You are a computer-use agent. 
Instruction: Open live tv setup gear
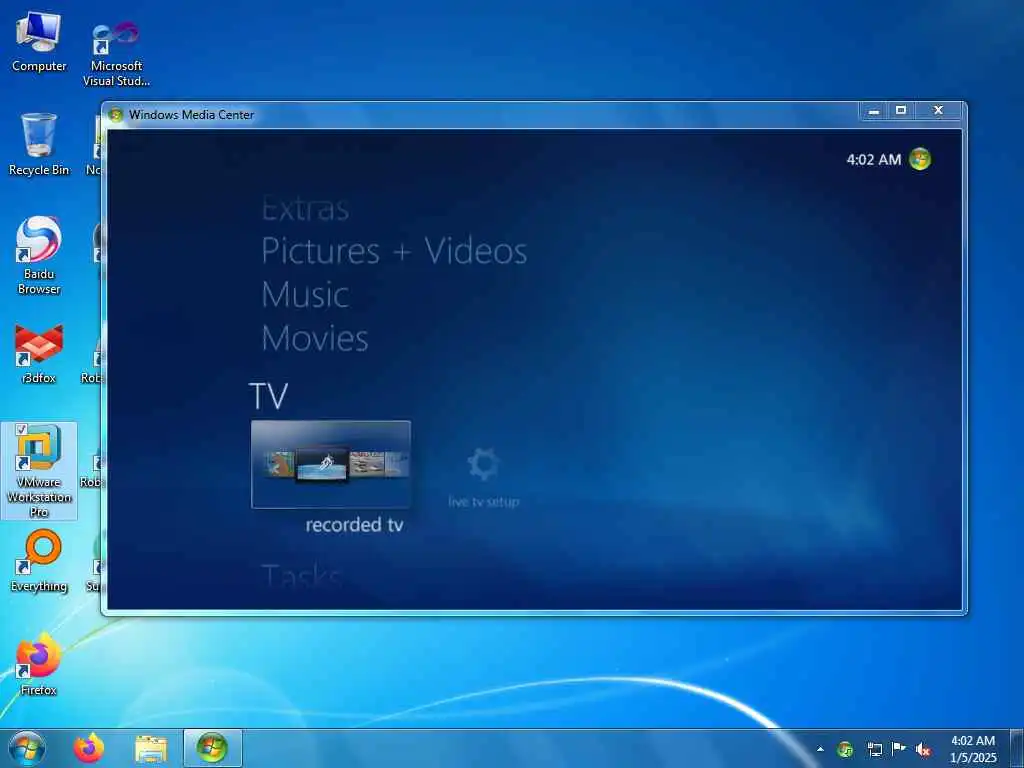click(483, 465)
